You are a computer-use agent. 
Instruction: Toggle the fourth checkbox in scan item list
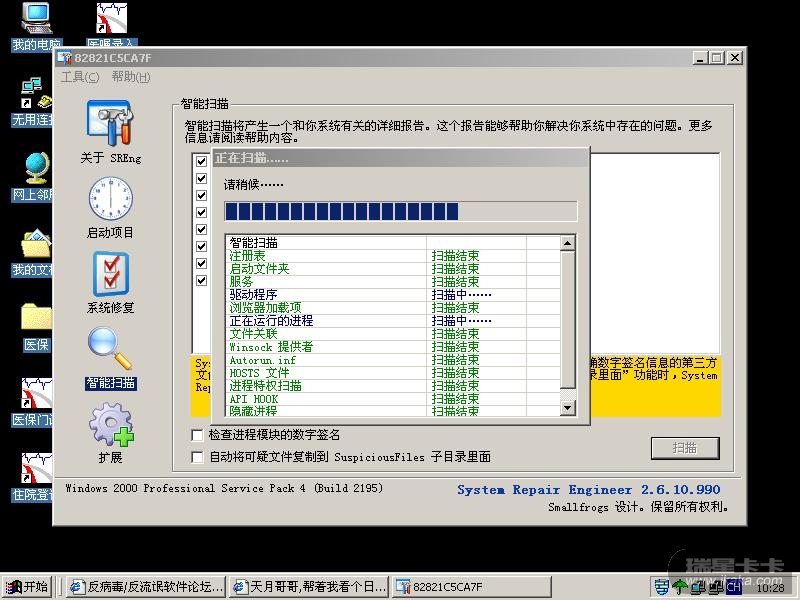[x=202, y=212]
